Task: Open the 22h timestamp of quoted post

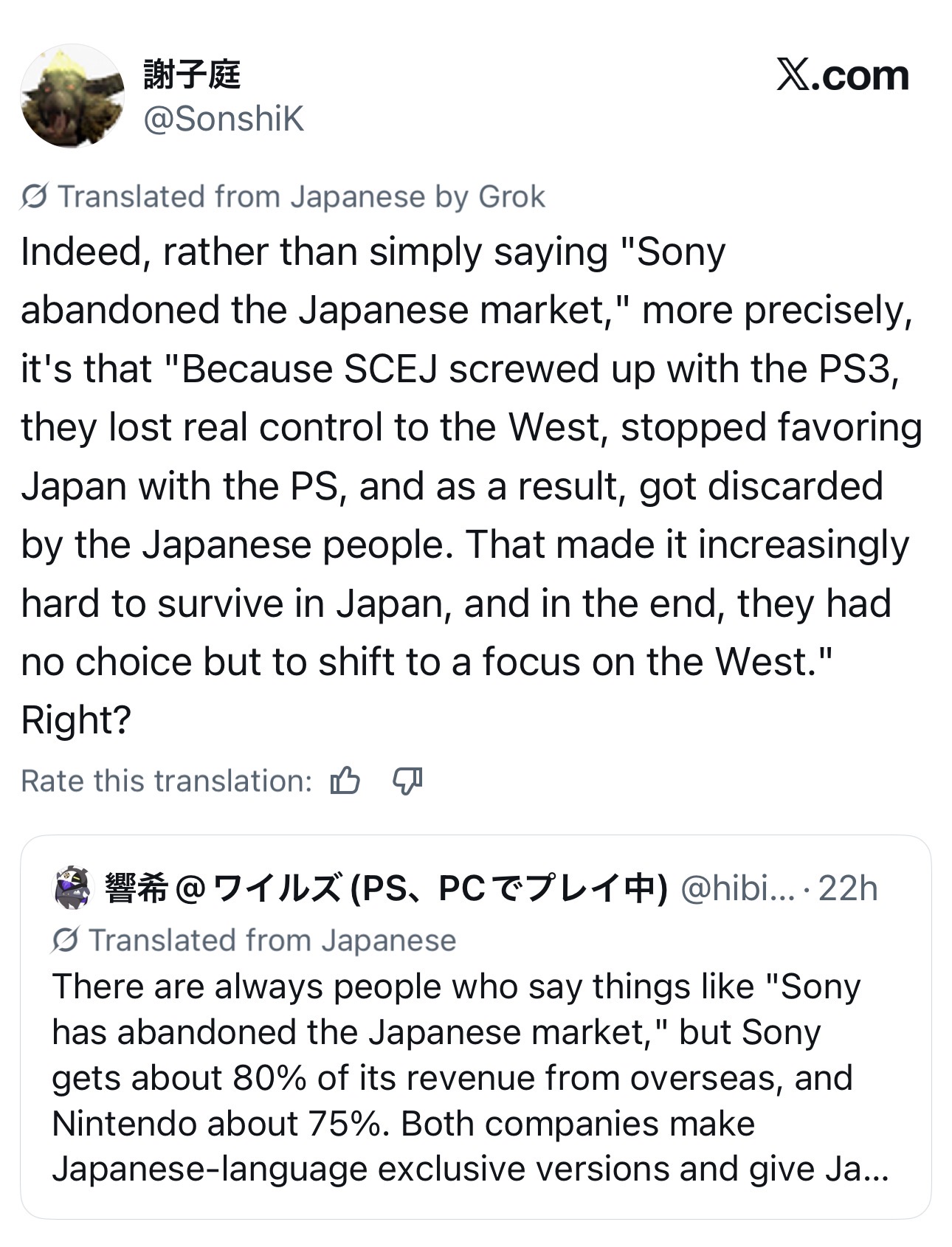Action: pos(848,888)
